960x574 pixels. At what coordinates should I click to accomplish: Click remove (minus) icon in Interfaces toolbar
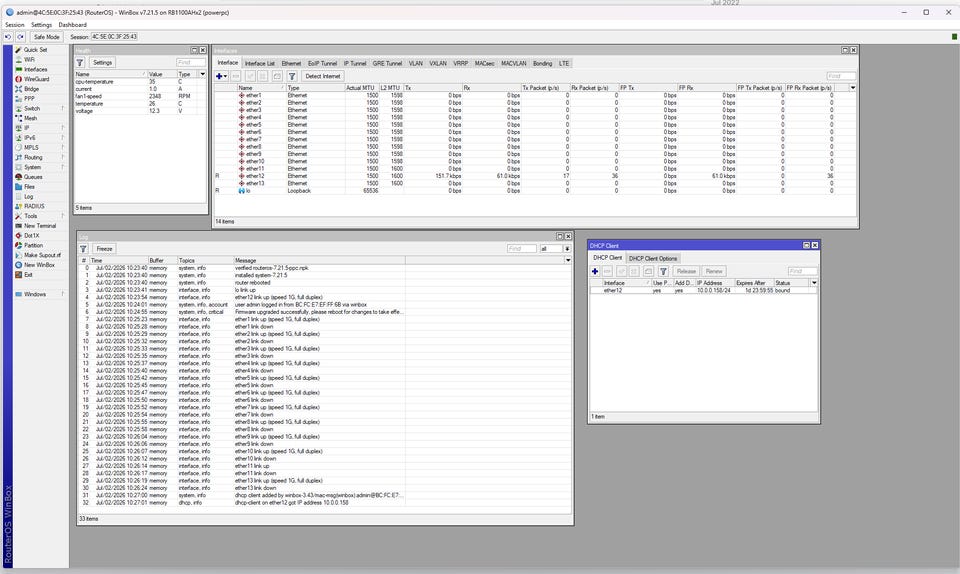tap(236, 76)
